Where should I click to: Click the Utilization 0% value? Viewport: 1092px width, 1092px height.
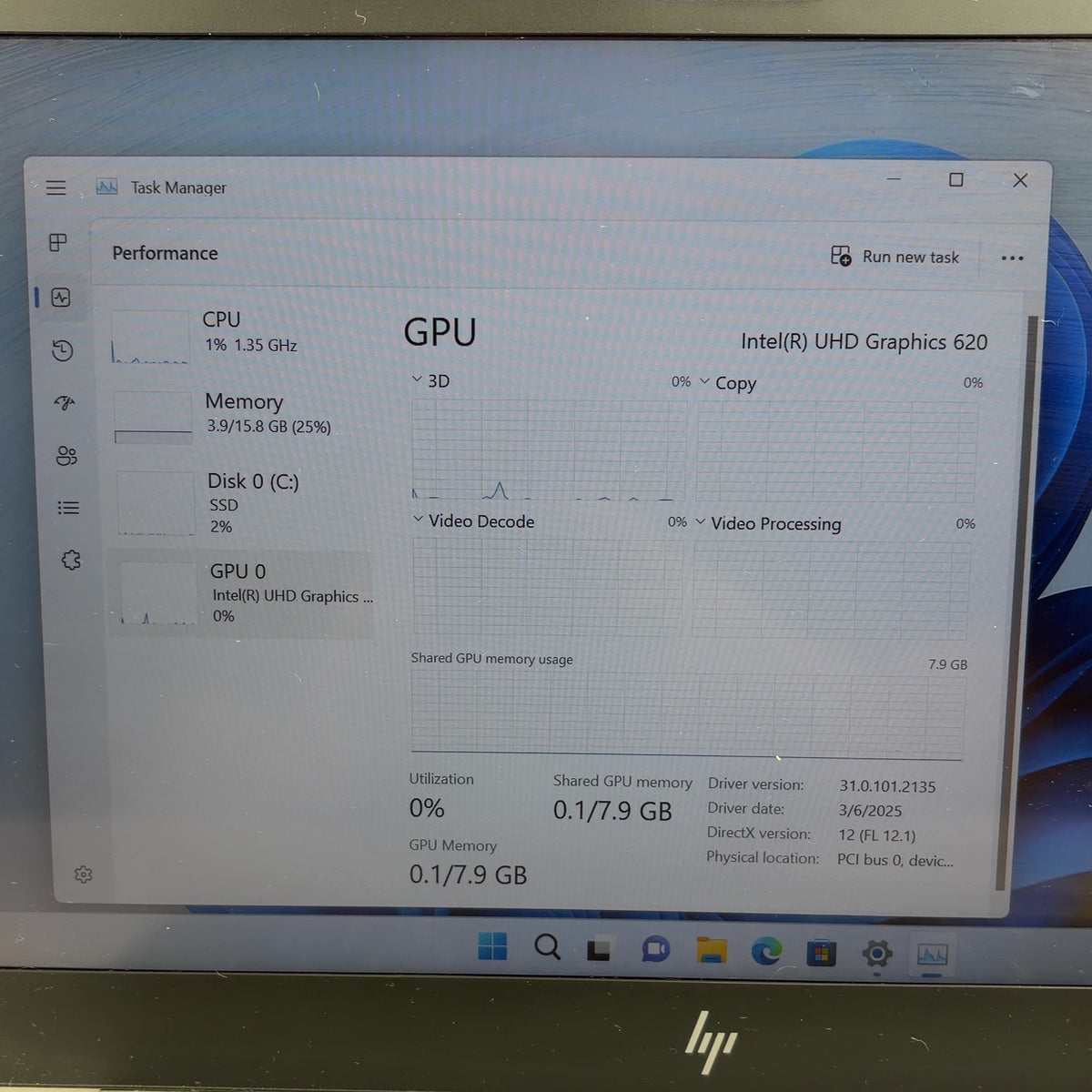coord(427,808)
